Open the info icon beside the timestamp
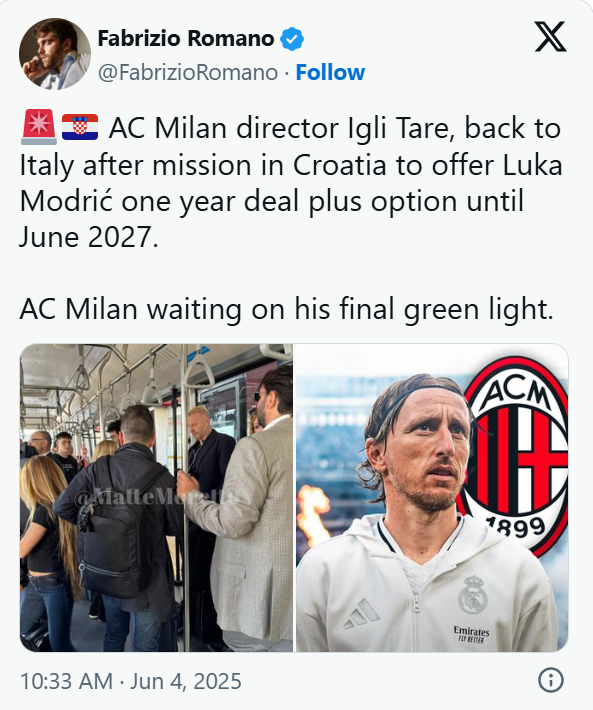 pos(551,680)
